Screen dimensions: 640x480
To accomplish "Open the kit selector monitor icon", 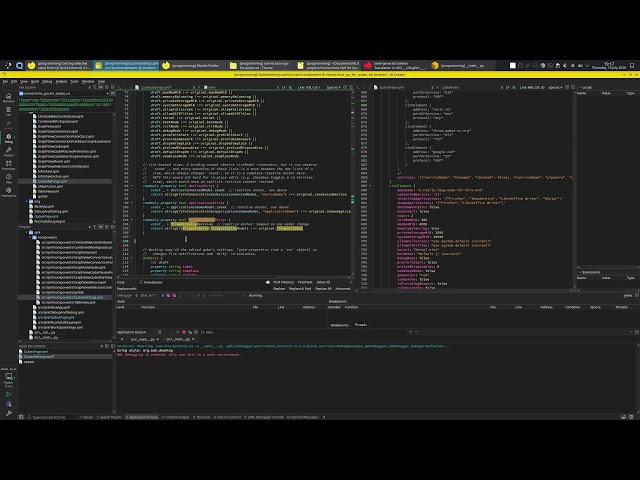I will click(x=9, y=378).
